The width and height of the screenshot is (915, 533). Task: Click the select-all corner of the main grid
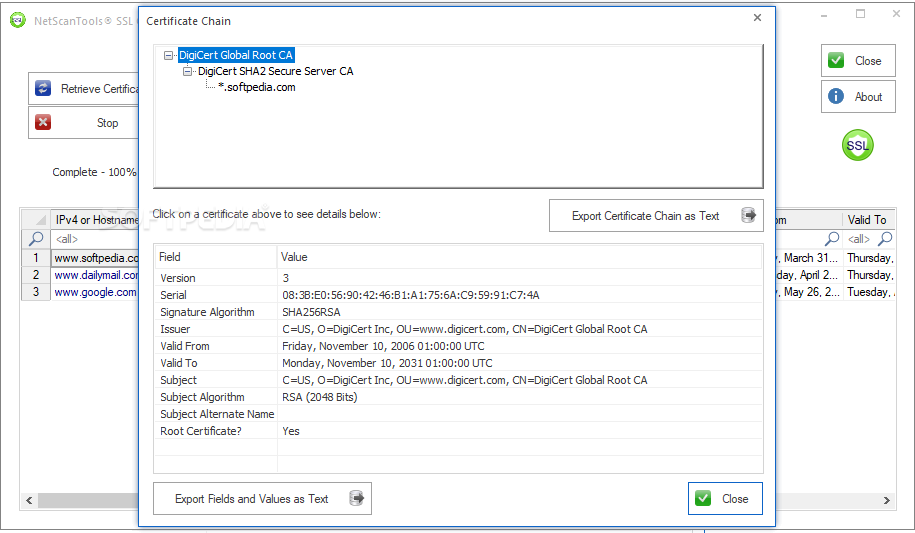coord(36,220)
